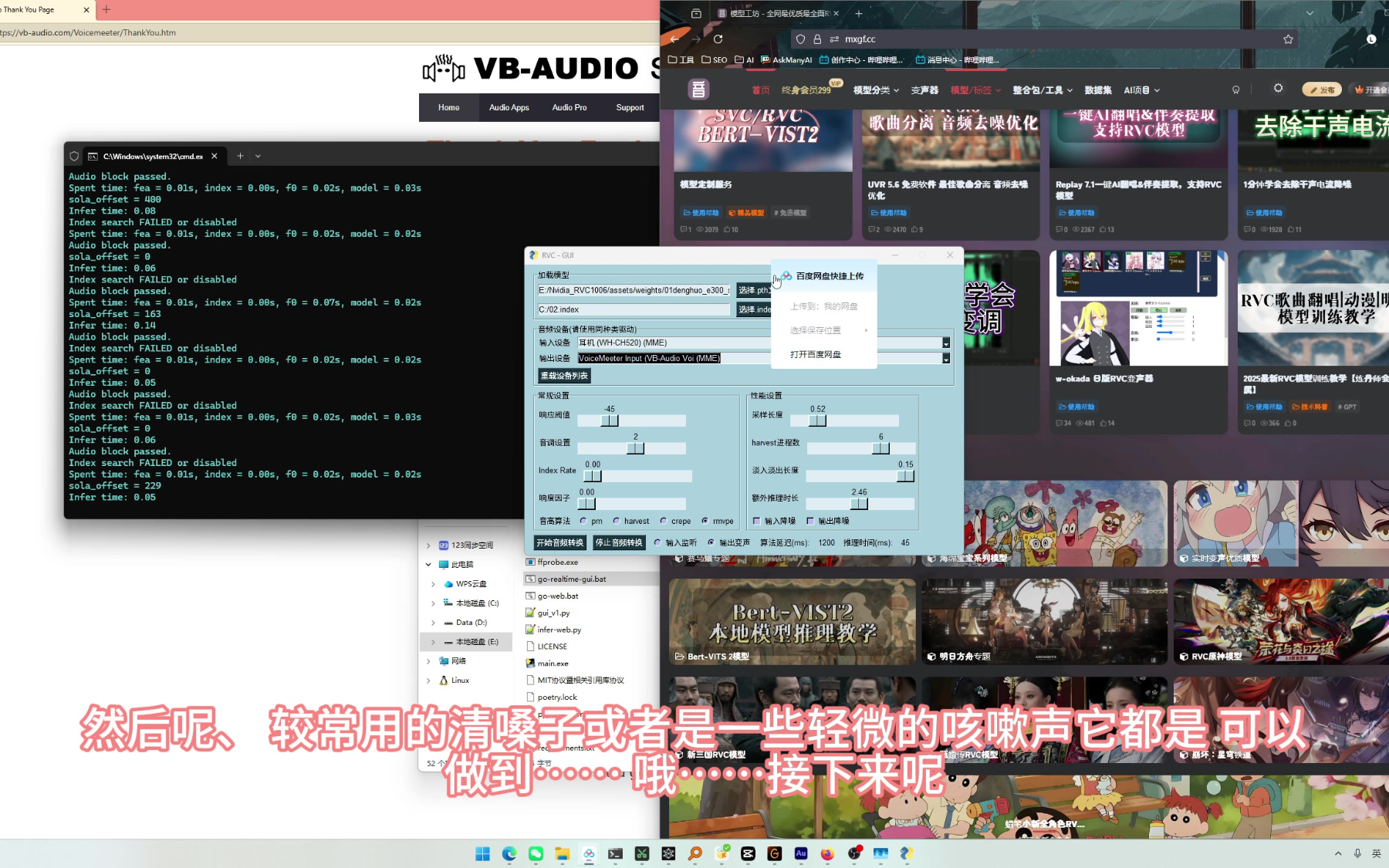This screenshot has width=1389, height=868.
Task: Go back in the mxgf.cc browser
Action: [674, 39]
